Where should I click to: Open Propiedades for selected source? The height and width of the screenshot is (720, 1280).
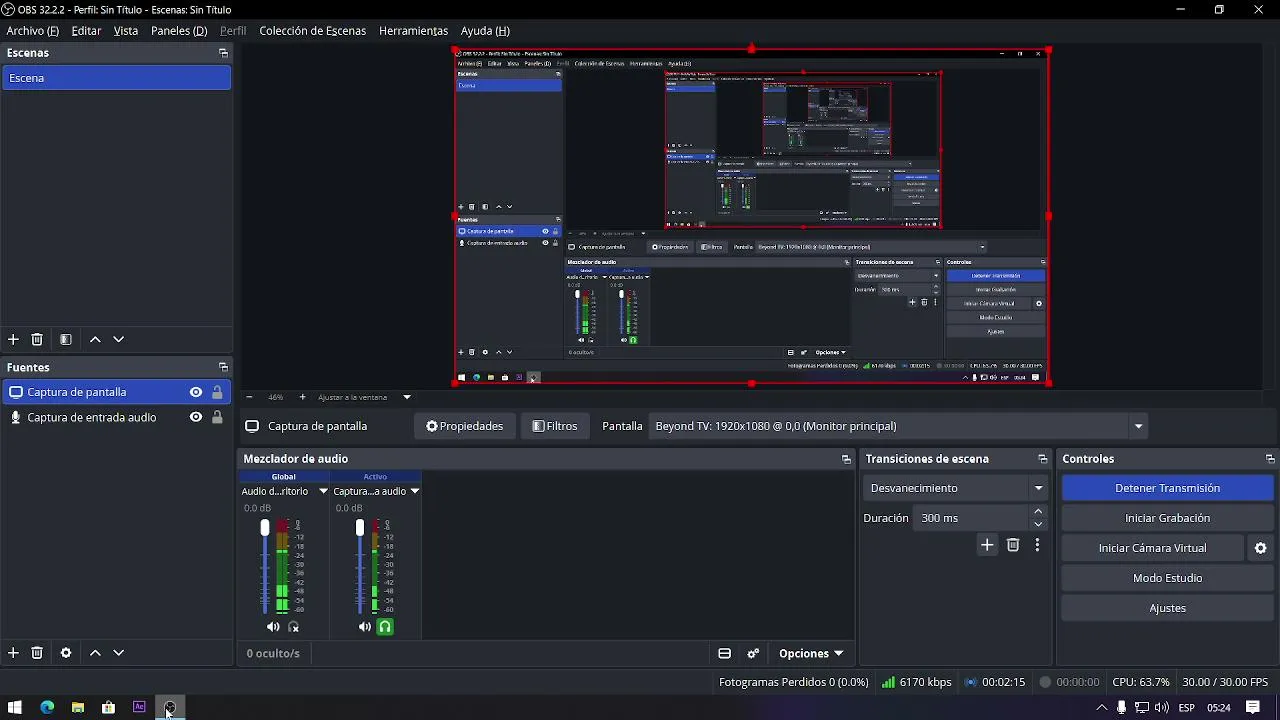pyautogui.click(x=464, y=426)
